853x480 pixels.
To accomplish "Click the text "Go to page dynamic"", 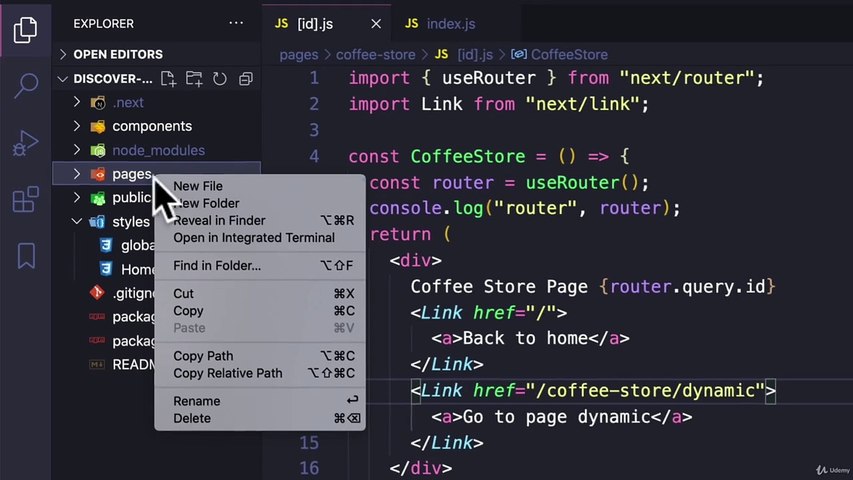I will [x=557, y=417].
